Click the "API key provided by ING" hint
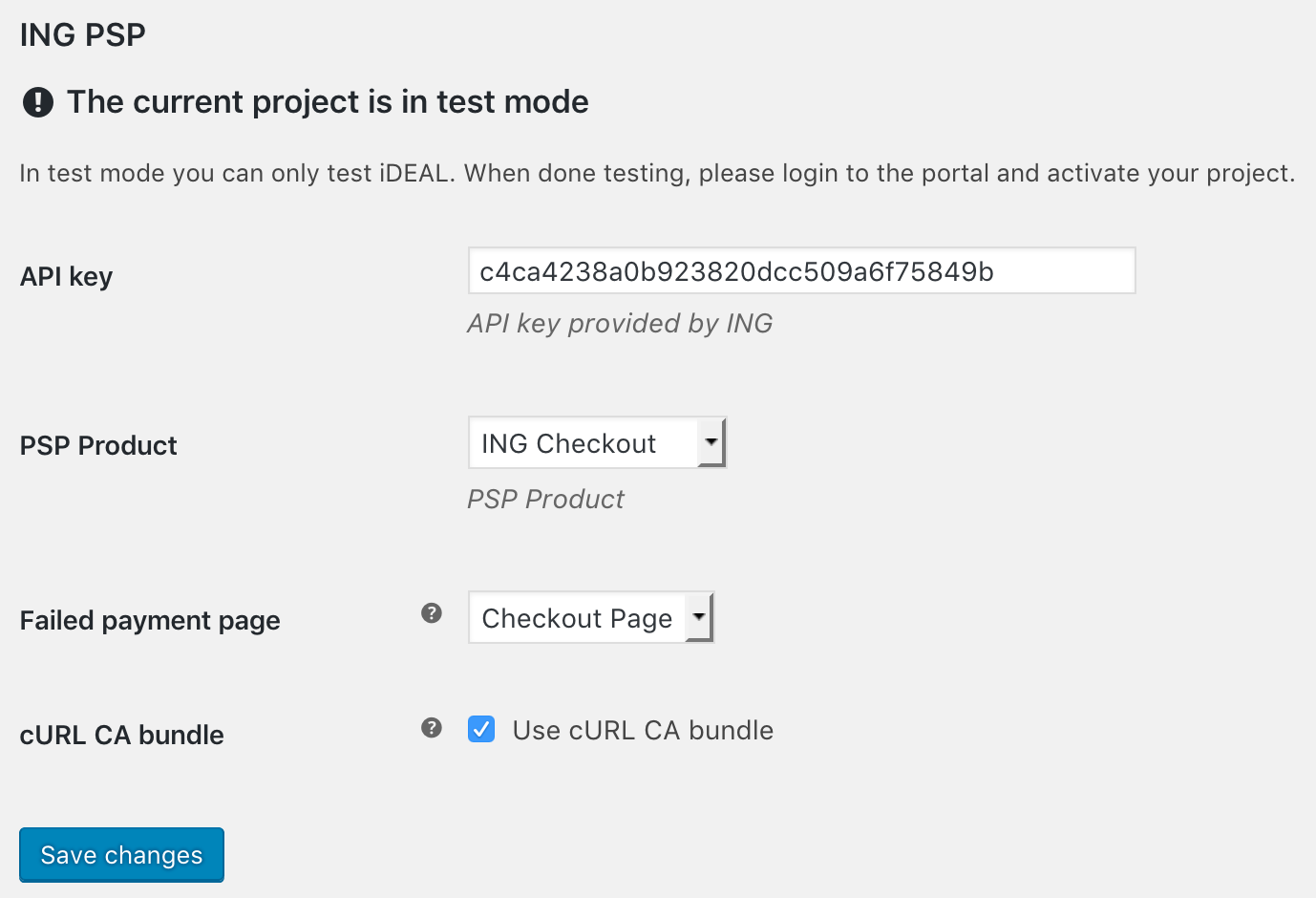The width and height of the screenshot is (1316, 898). click(x=620, y=324)
